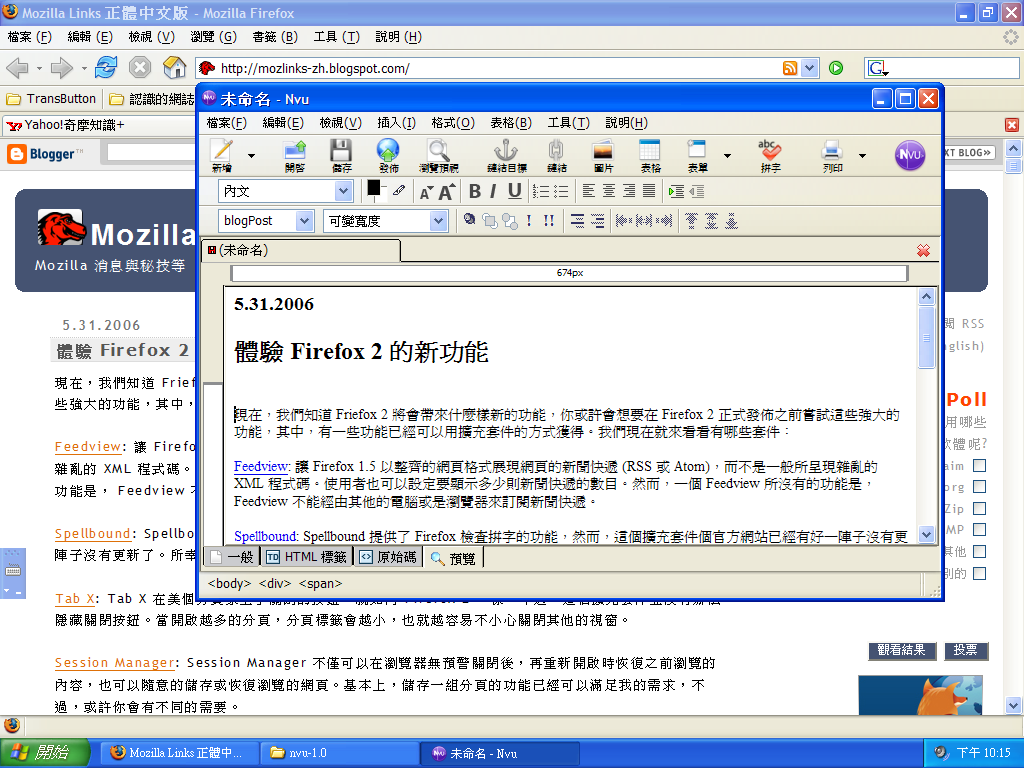Screen dimensions: 1024x768
Task: Switch to 原始碼 source view tab
Action: point(388,557)
